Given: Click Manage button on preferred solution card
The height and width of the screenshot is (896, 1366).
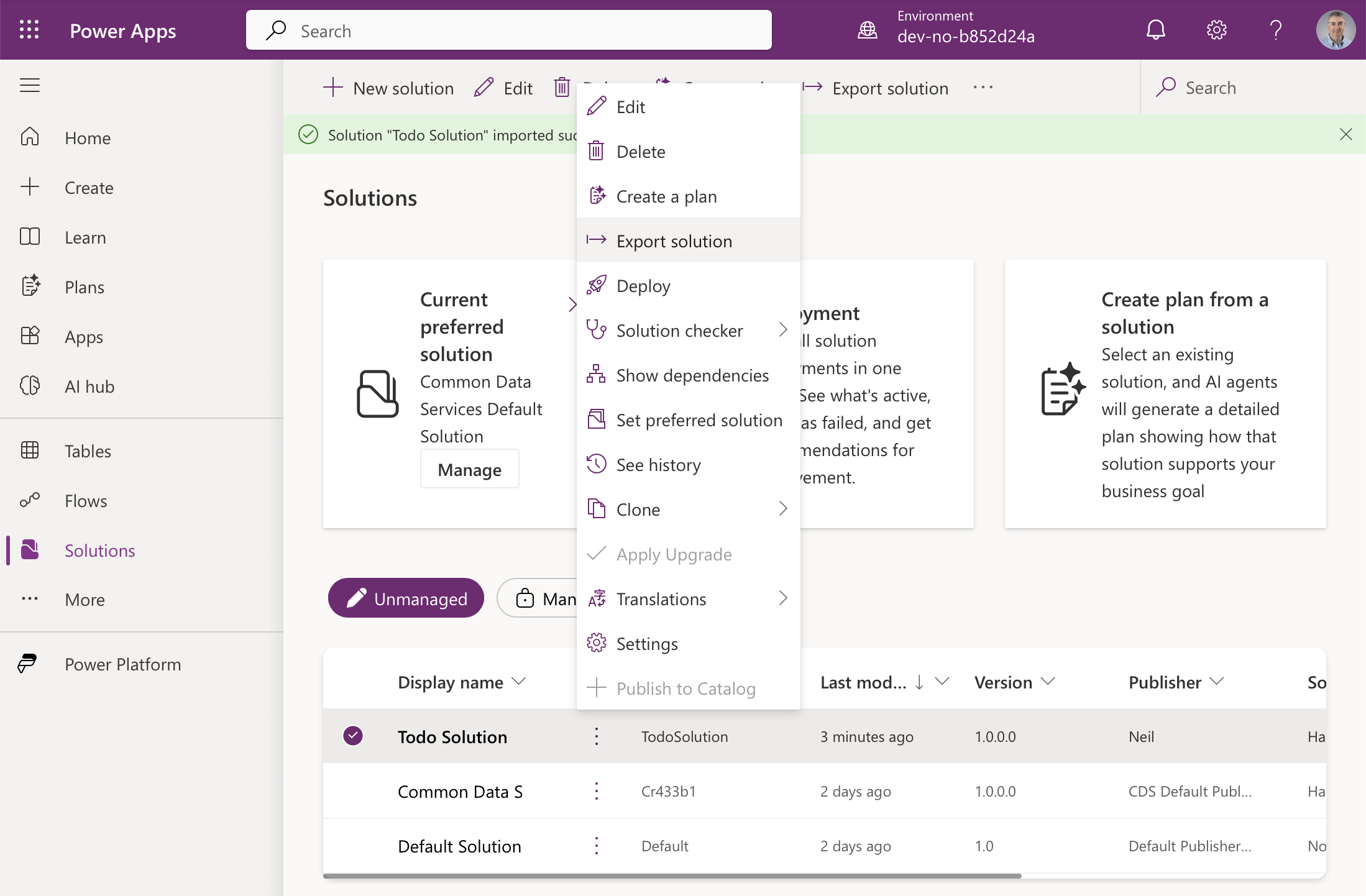Looking at the screenshot, I should pos(470,469).
